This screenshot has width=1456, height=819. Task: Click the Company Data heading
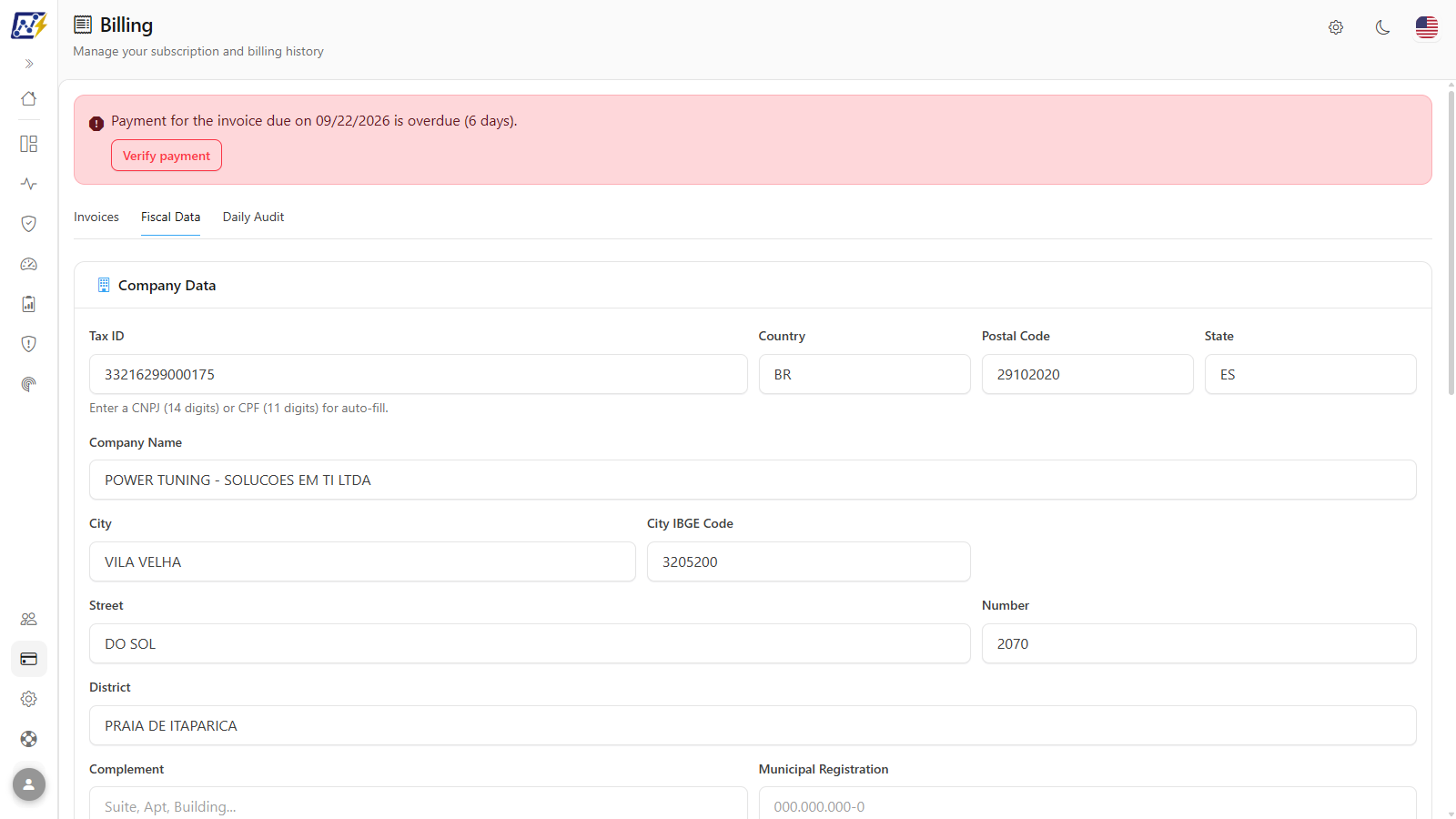tap(167, 286)
